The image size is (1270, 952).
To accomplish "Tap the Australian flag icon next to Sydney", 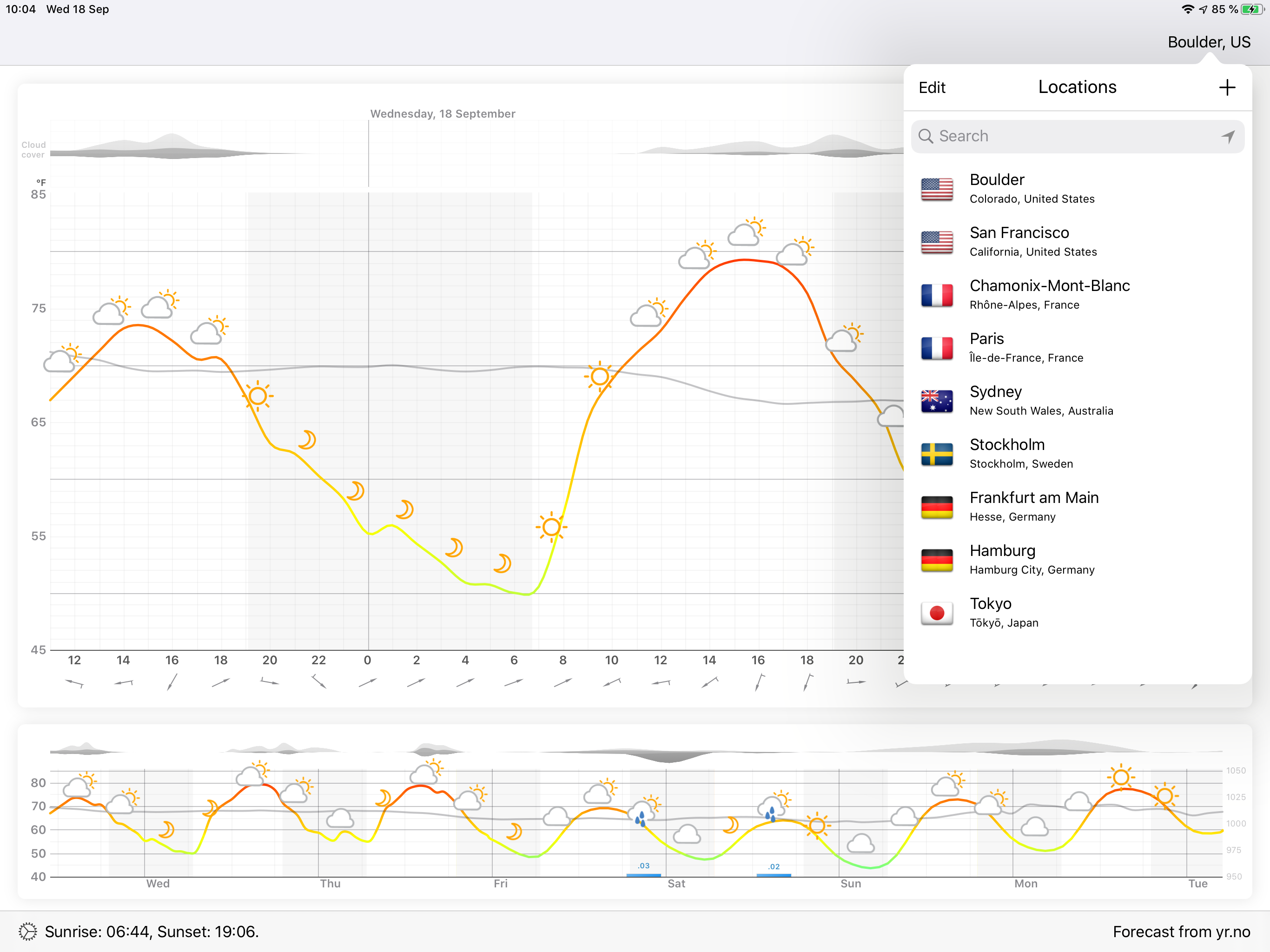I will 936,401.
